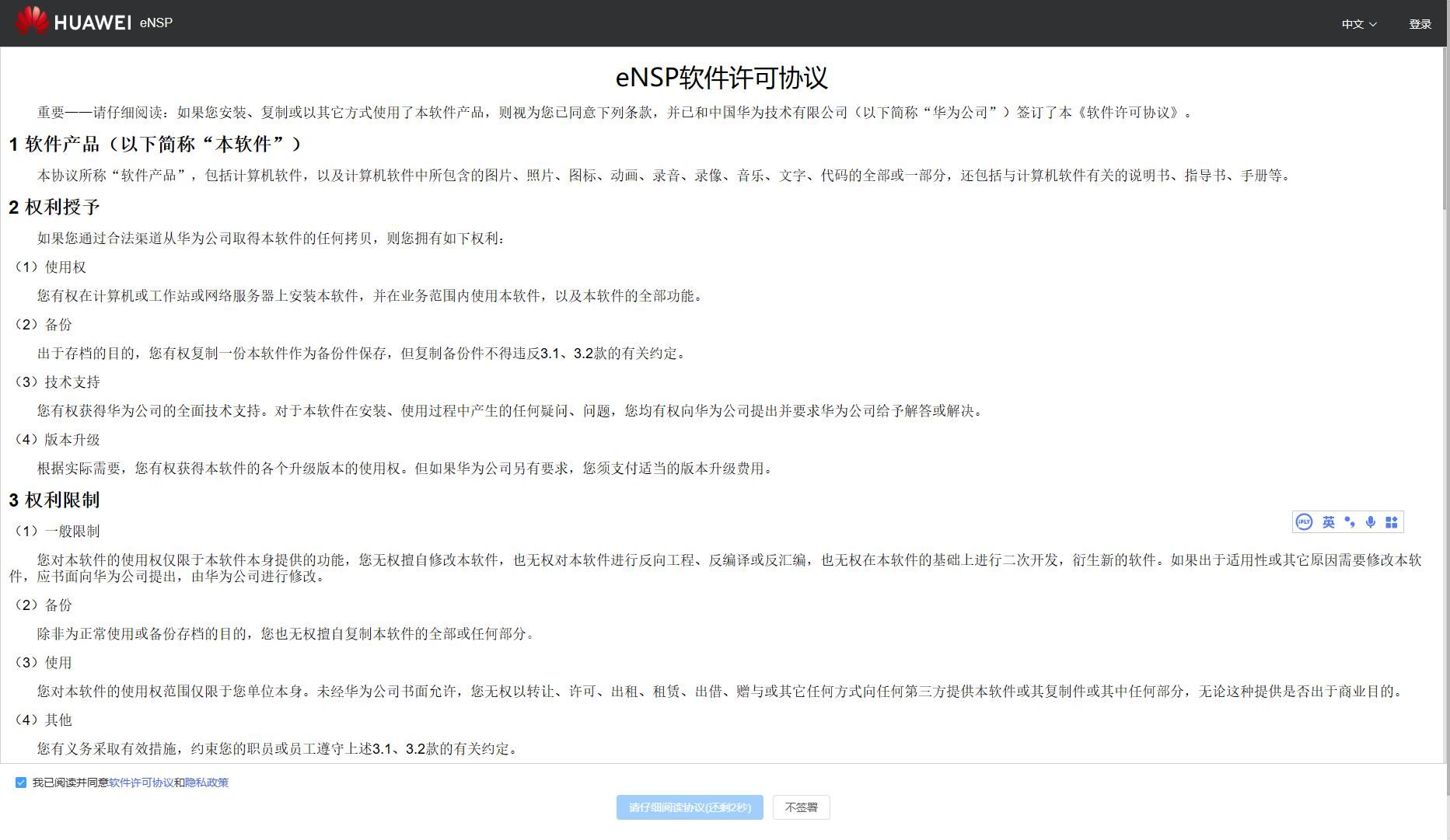Uncheck the 我已阅读并同意 agreement checkbox
This screenshot has width=1450, height=840.
coord(21,782)
